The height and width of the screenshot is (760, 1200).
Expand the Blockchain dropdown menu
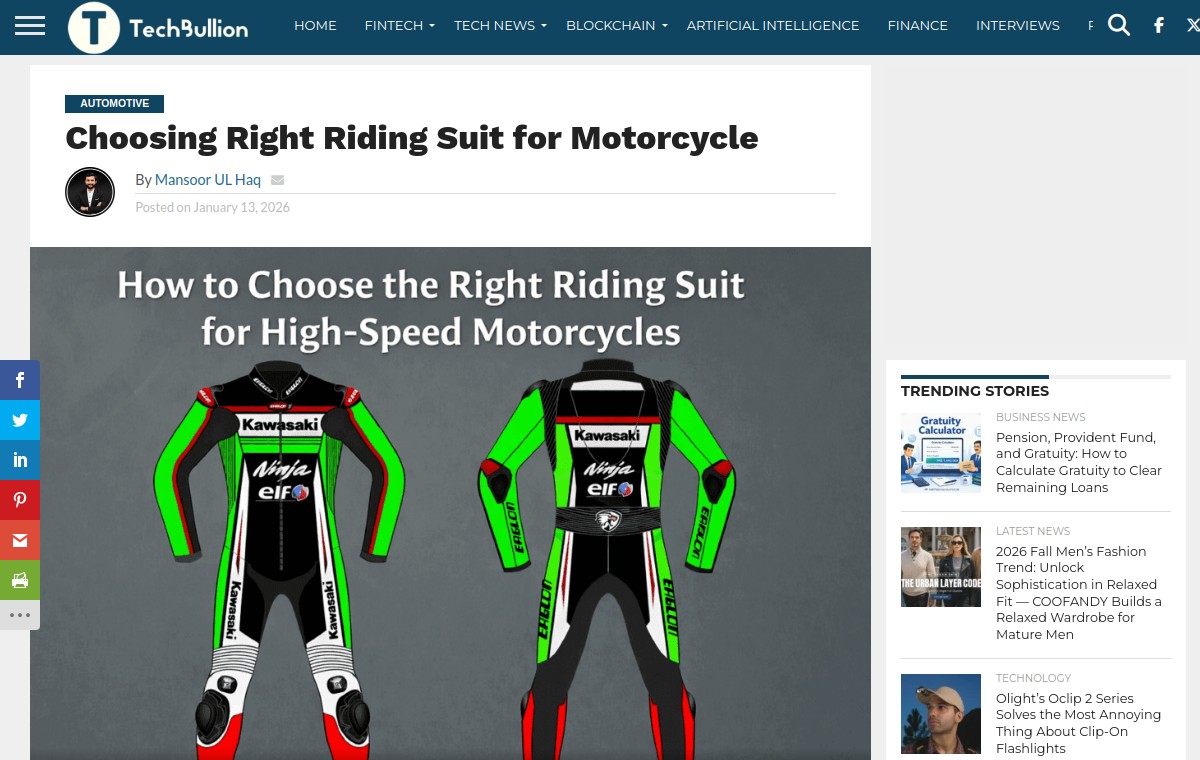(616, 26)
